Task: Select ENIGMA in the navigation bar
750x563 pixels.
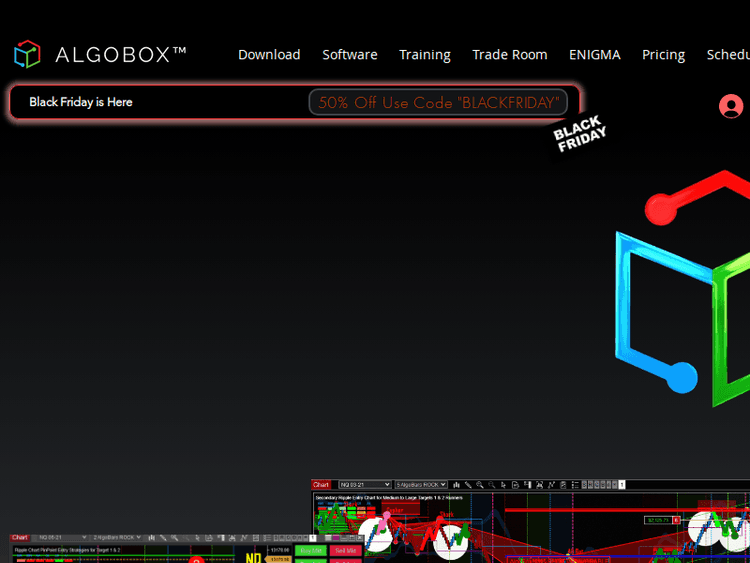Action: (595, 55)
